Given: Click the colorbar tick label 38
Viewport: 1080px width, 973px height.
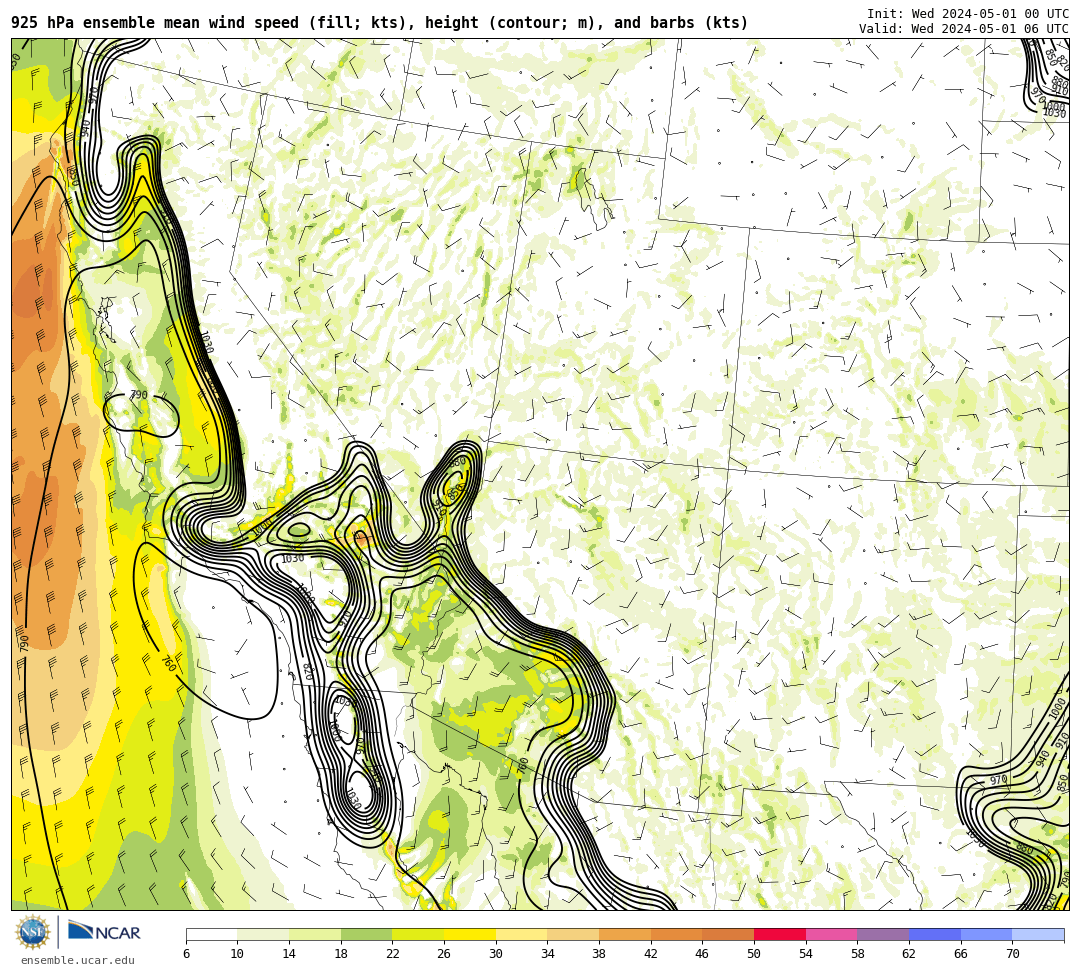Looking at the screenshot, I should (x=599, y=954).
